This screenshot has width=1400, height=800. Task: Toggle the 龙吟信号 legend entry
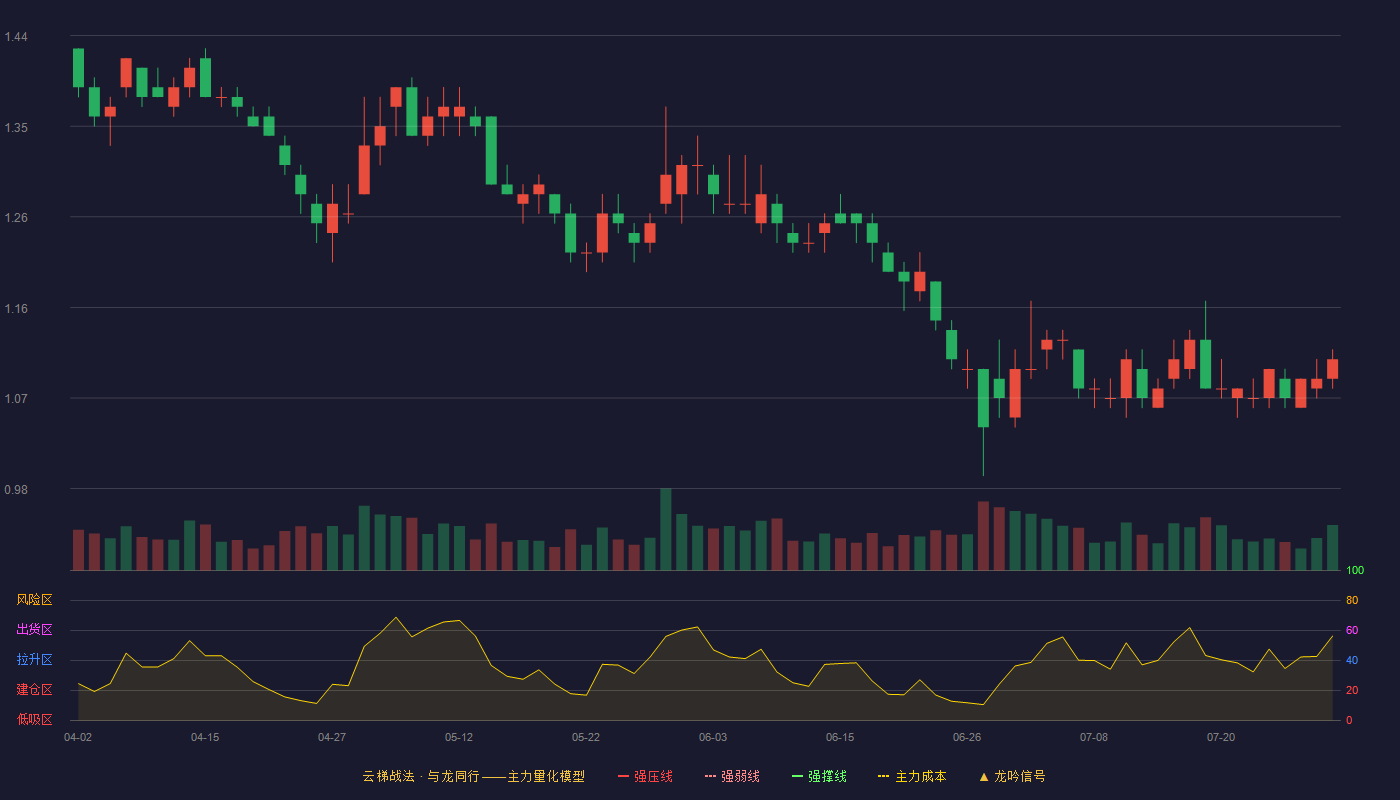coord(1012,776)
